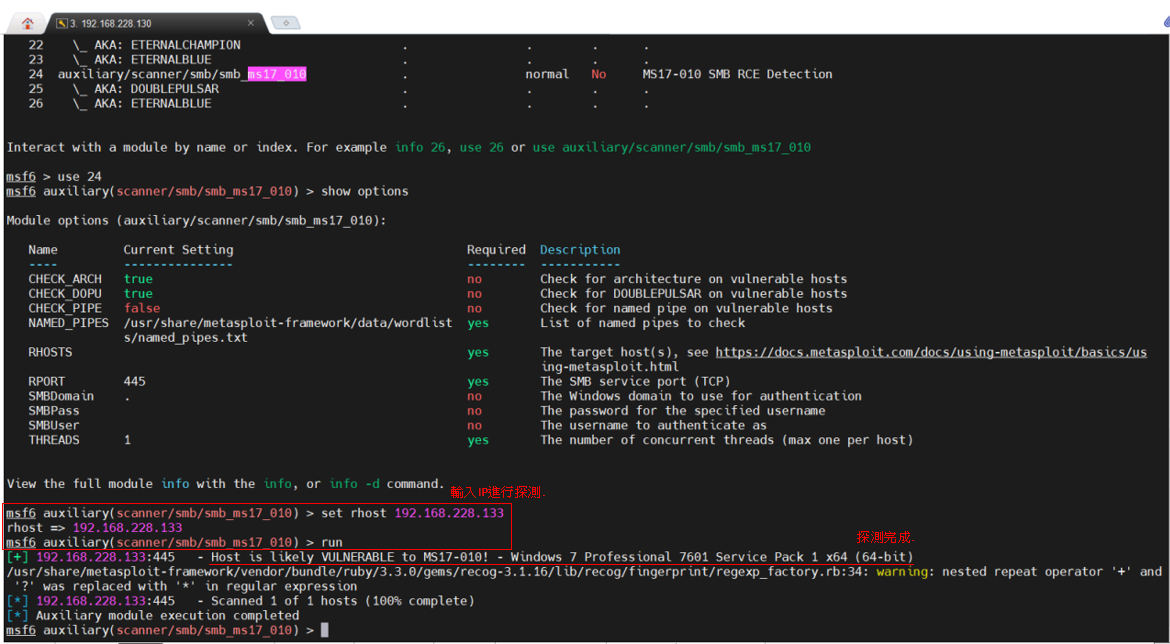The image size is (1170, 644).
Task: Click the 'yes' required flag for NAMED_PIPES
Action: click(x=478, y=323)
